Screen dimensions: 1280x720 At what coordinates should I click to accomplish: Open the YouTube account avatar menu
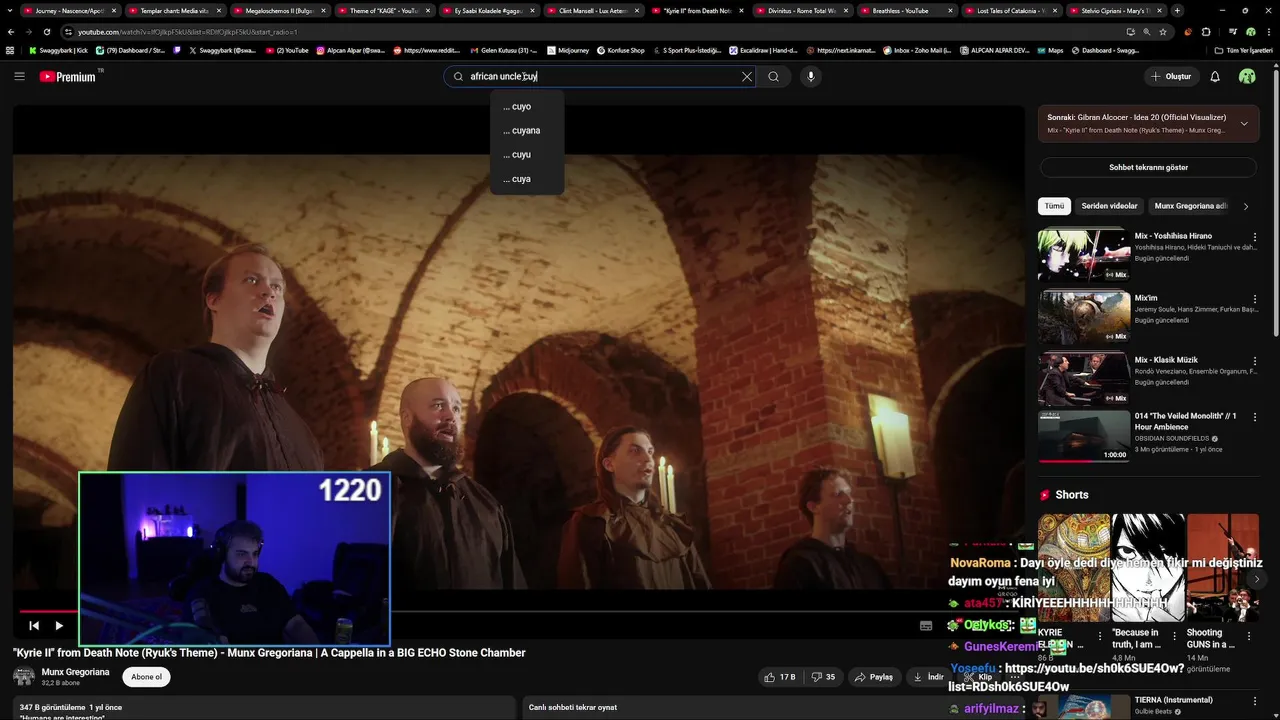point(1247,76)
